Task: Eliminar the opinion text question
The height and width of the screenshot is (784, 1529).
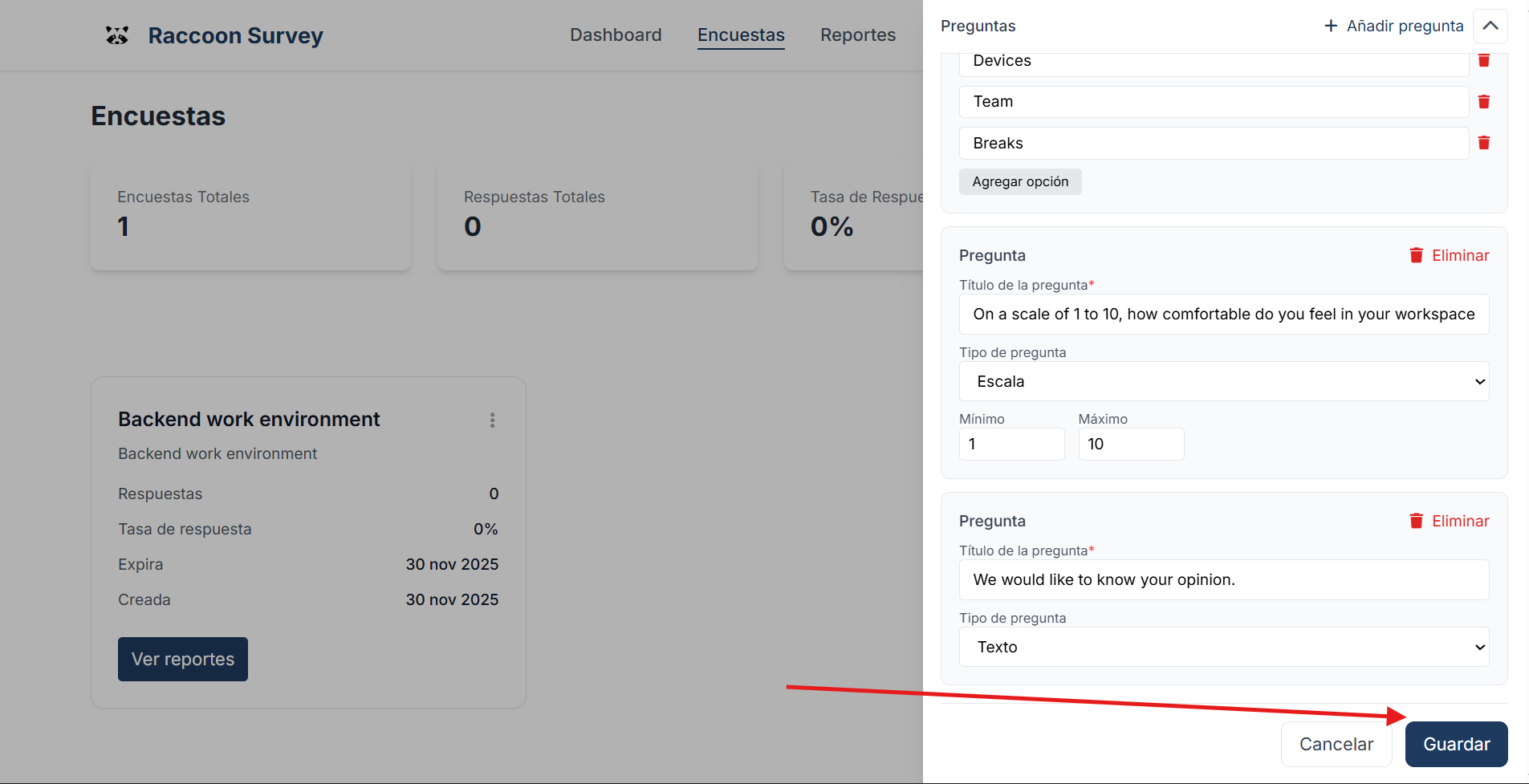Action: pyautogui.click(x=1449, y=521)
